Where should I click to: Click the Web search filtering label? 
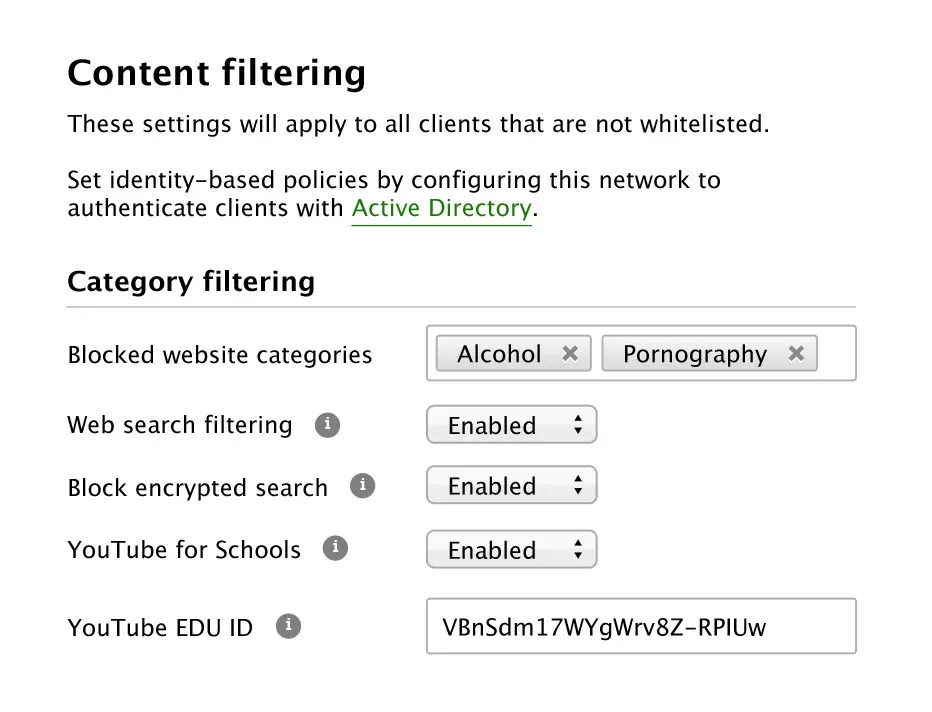pyautogui.click(x=180, y=425)
